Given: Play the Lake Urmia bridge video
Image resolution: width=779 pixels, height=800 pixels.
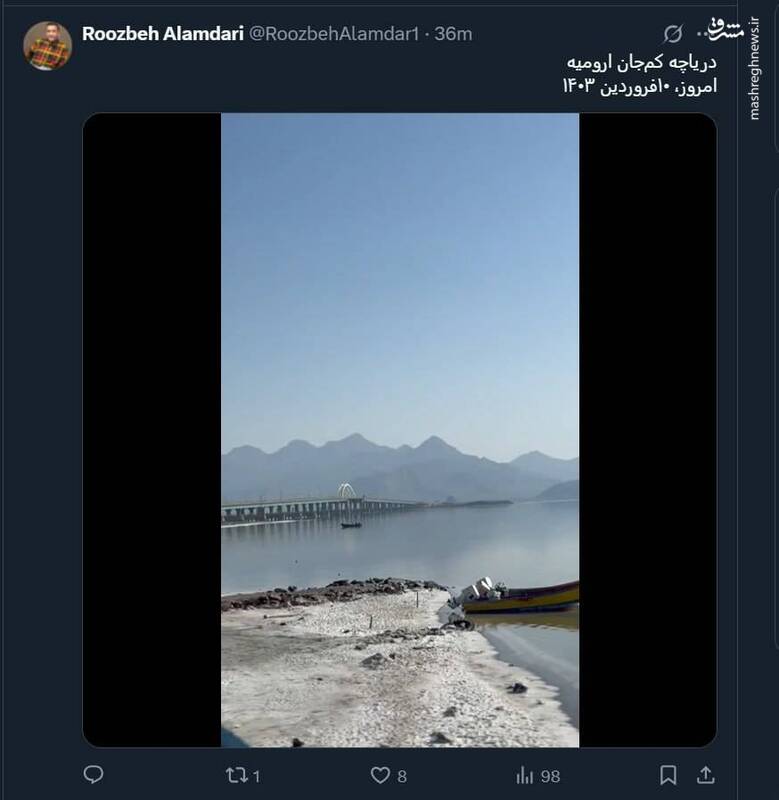Looking at the screenshot, I should [x=400, y=430].
